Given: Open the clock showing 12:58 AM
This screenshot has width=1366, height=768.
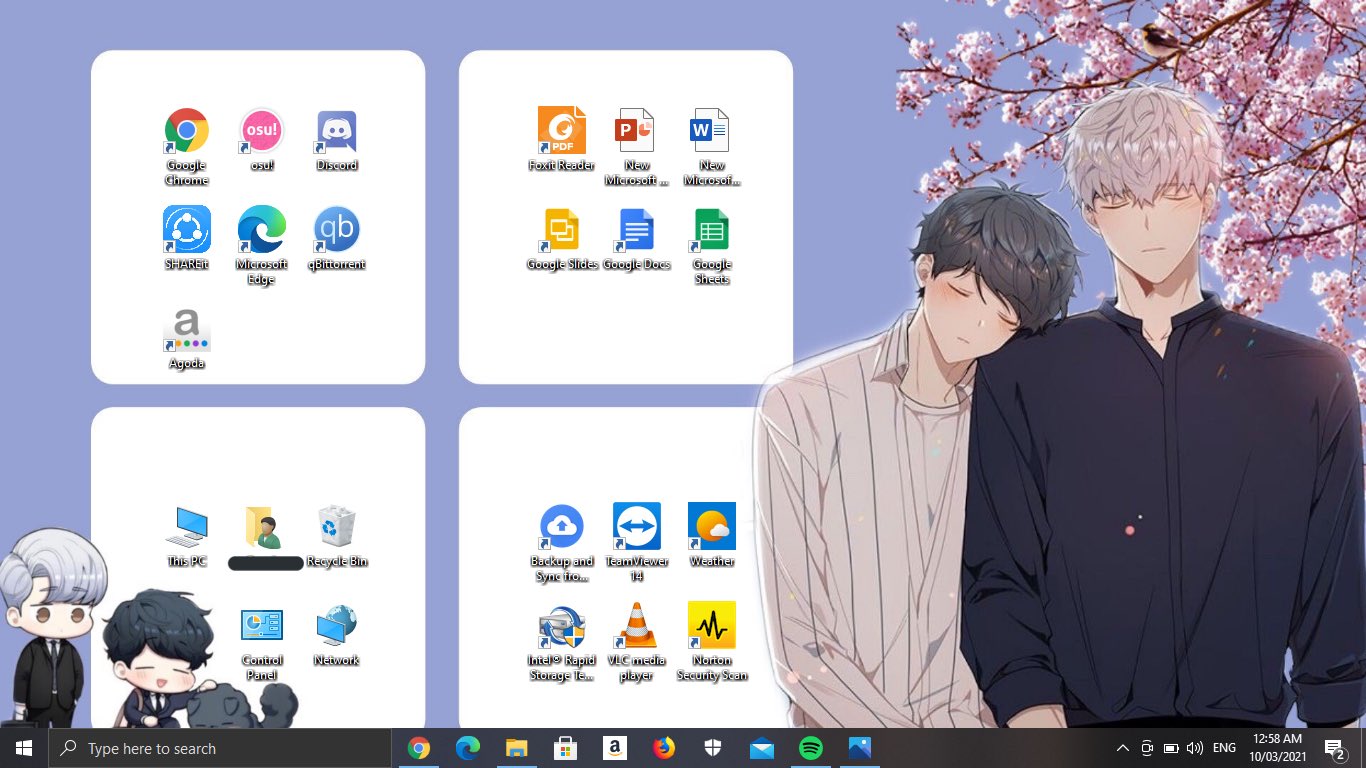Looking at the screenshot, I should 1277,748.
